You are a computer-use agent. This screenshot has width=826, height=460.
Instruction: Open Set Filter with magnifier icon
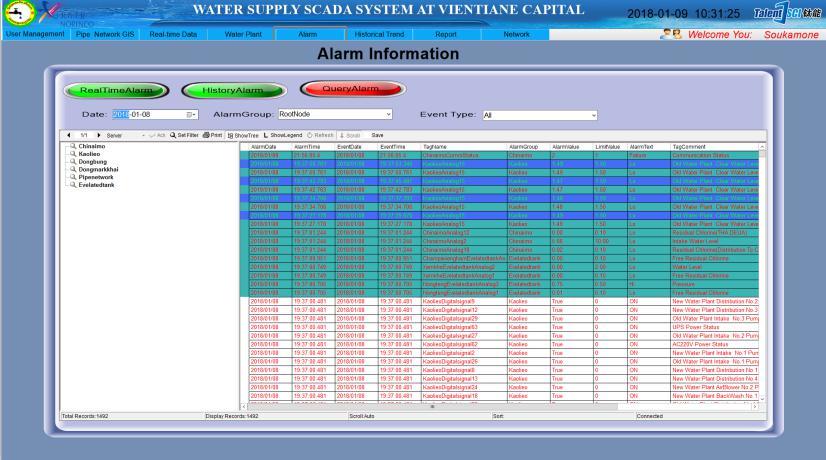tap(184, 135)
